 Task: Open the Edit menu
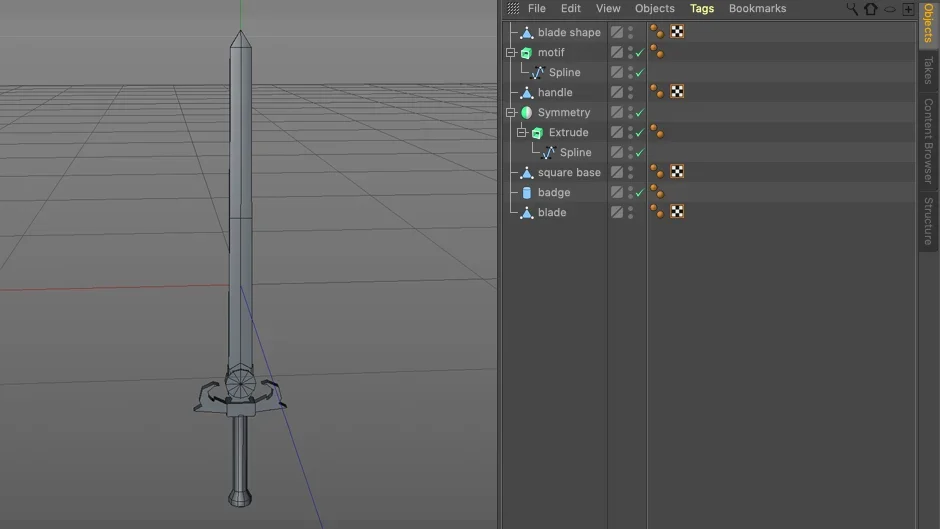pos(570,8)
